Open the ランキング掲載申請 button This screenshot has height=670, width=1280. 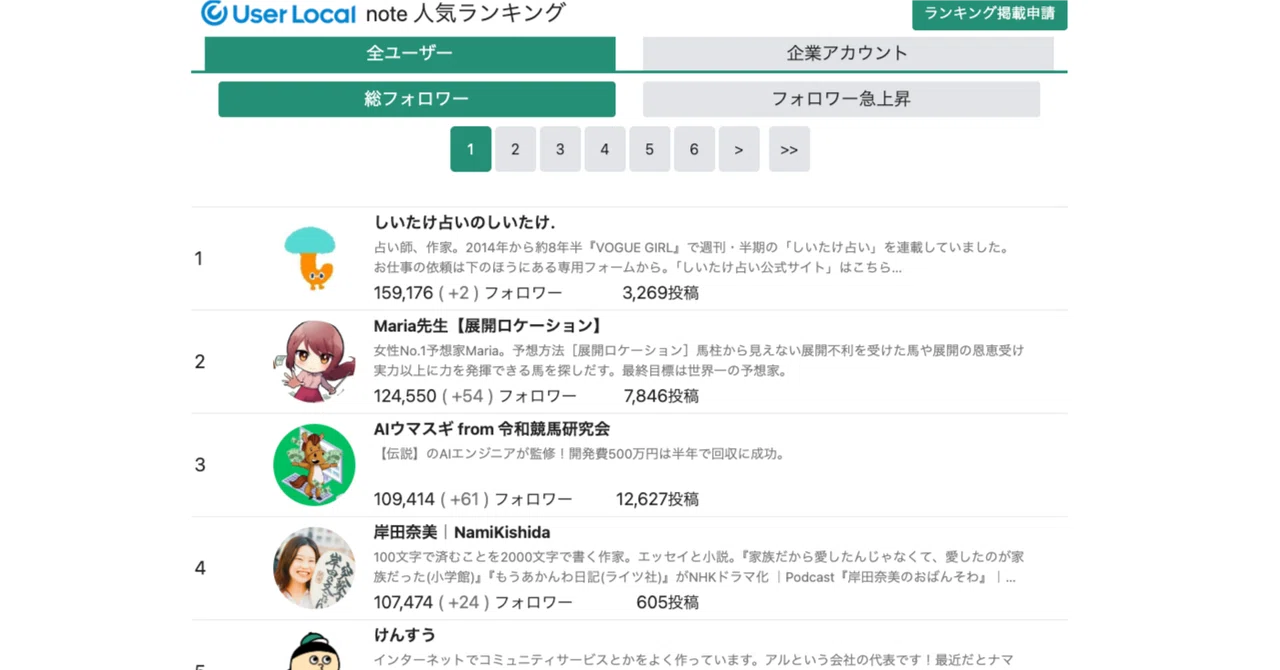point(989,14)
